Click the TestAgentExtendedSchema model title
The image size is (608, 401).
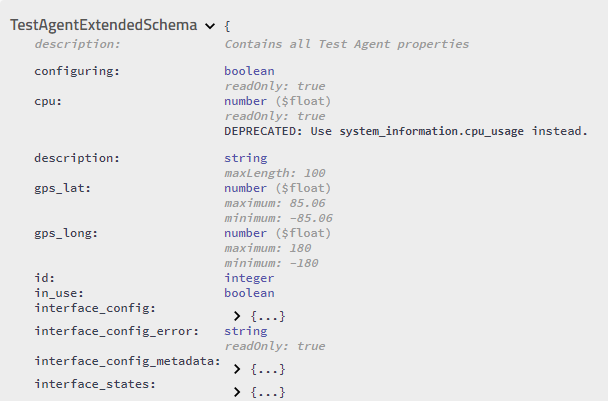tap(104, 25)
